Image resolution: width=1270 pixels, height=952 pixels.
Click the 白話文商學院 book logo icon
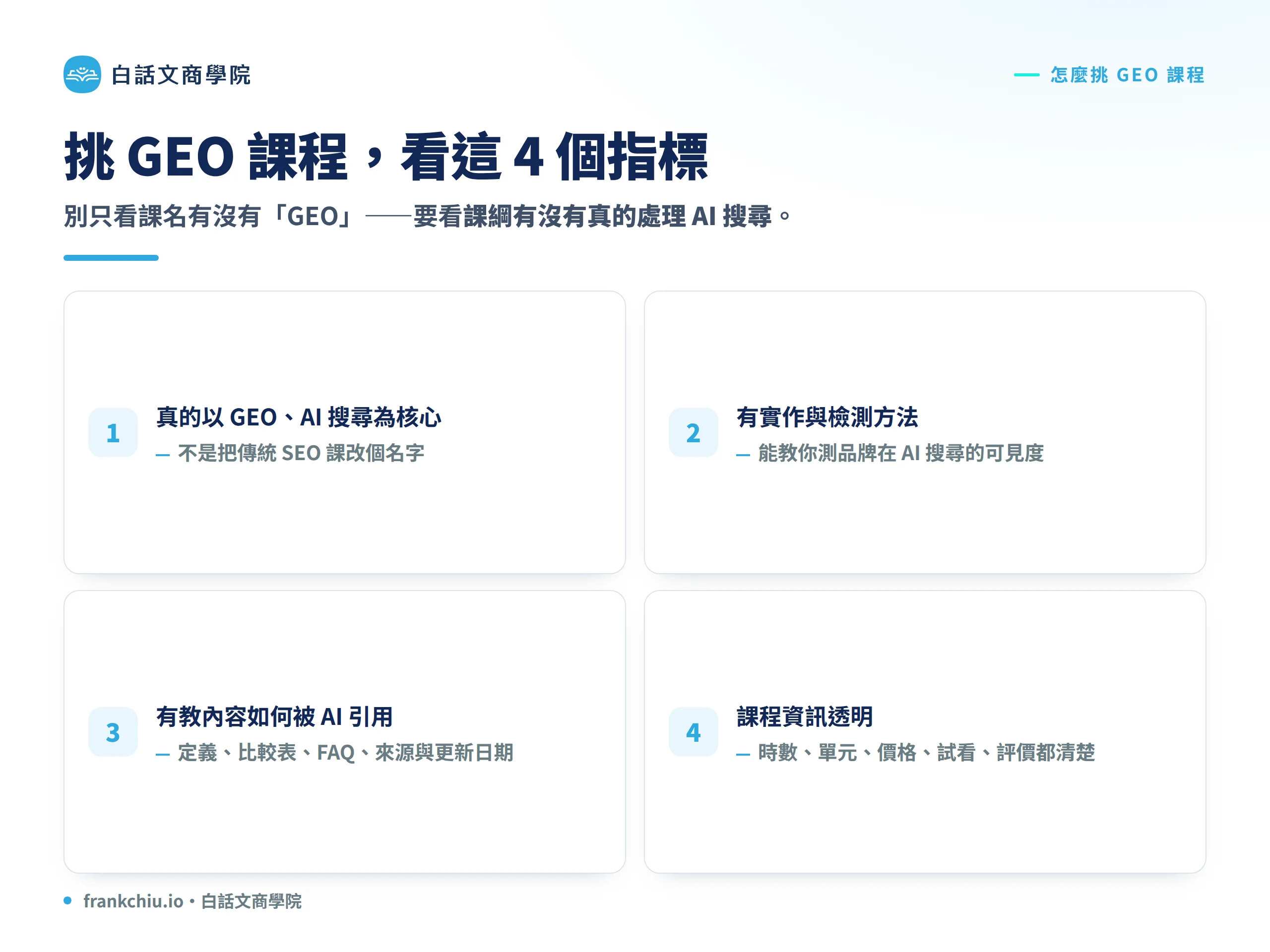click(82, 74)
